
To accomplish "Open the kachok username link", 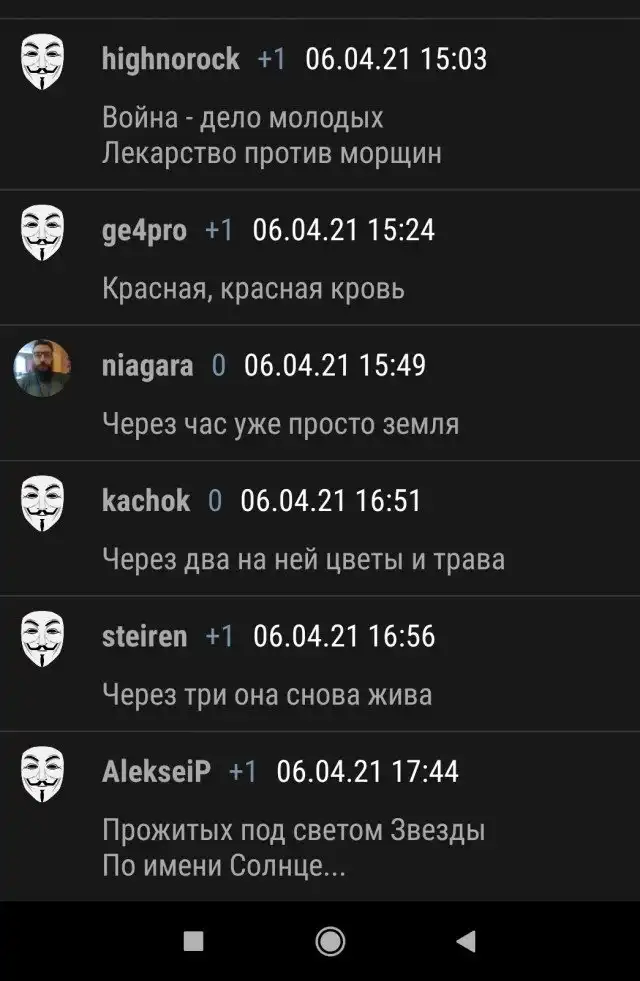I will coord(146,501).
